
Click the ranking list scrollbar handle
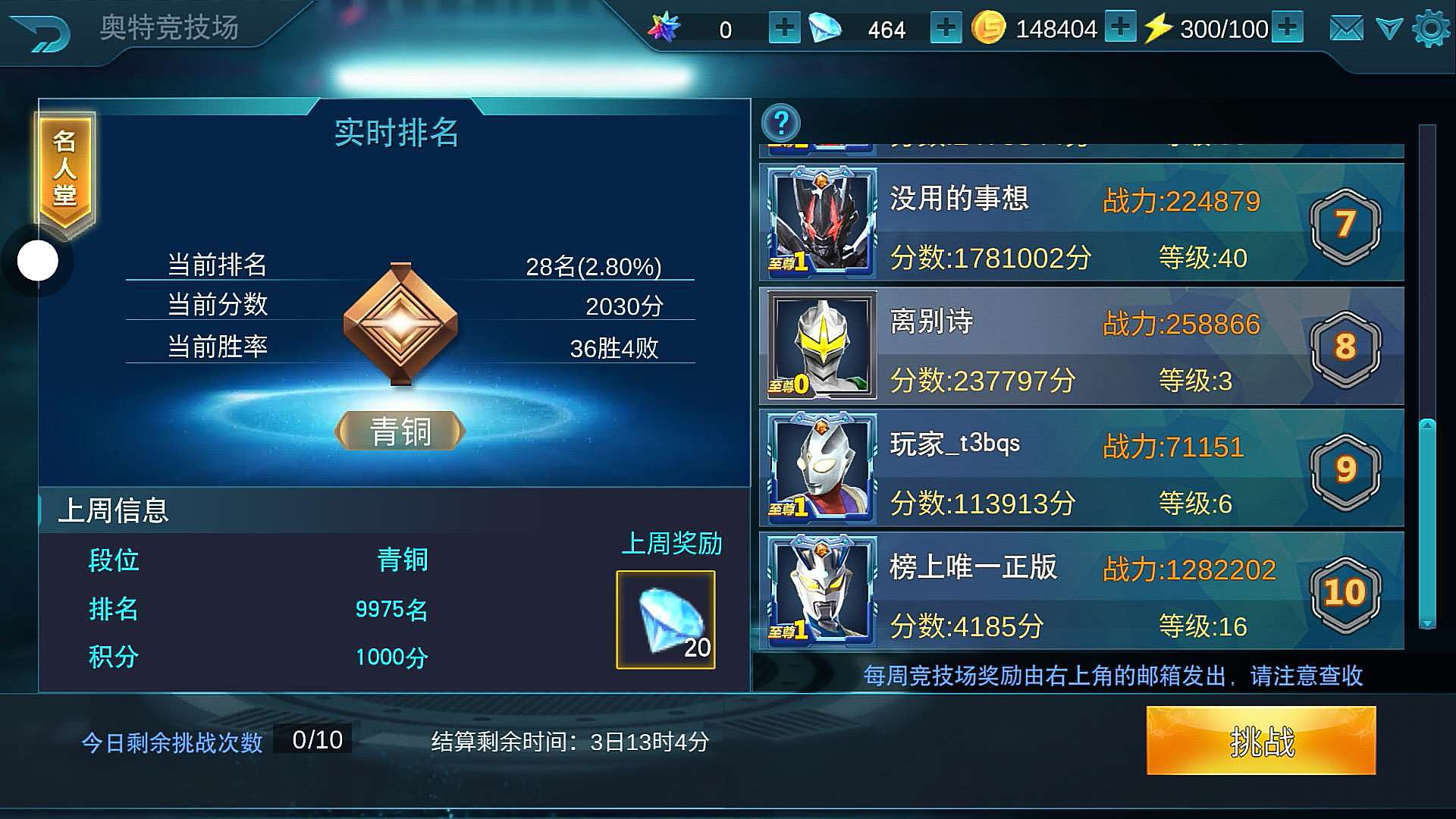click(x=1427, y=523)
